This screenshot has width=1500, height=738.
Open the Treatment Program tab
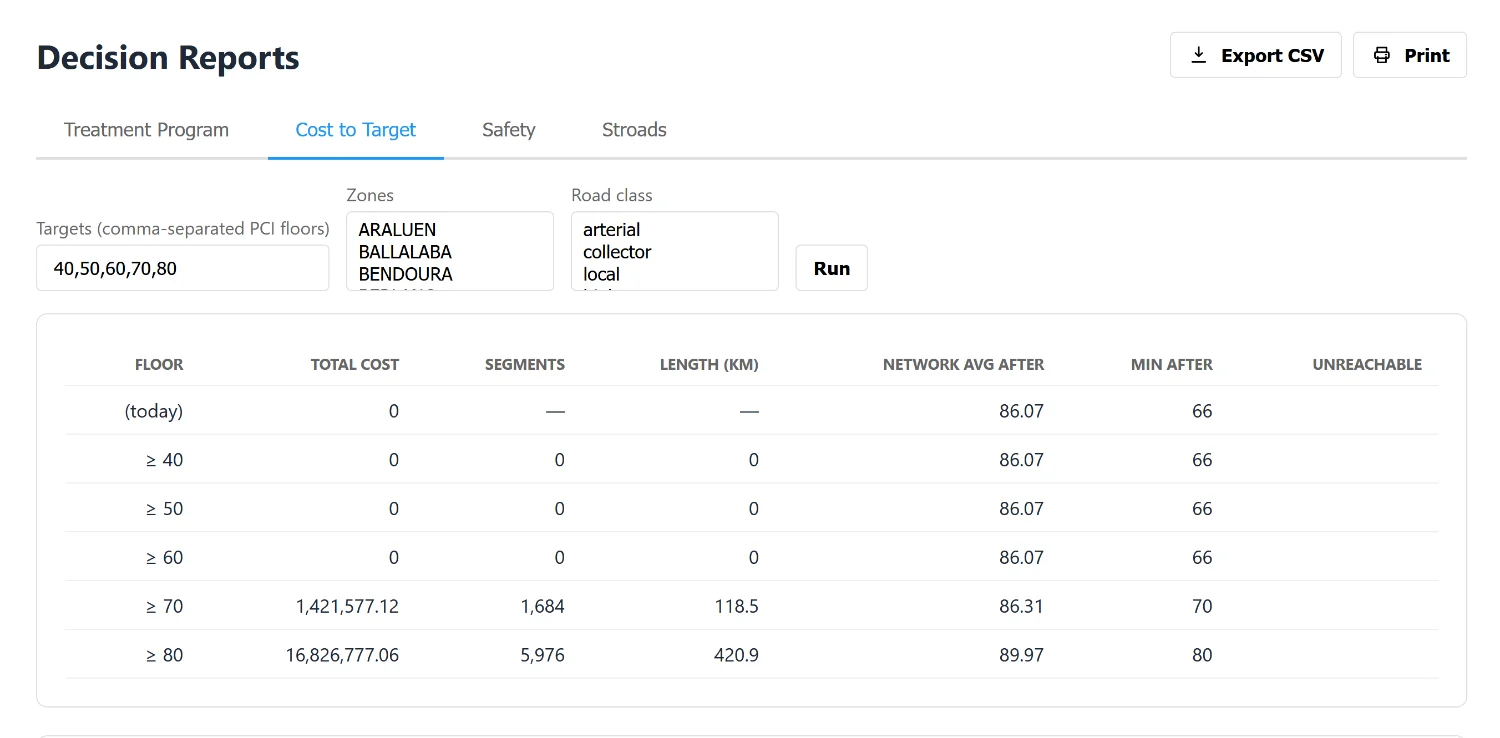coord(146,130)
